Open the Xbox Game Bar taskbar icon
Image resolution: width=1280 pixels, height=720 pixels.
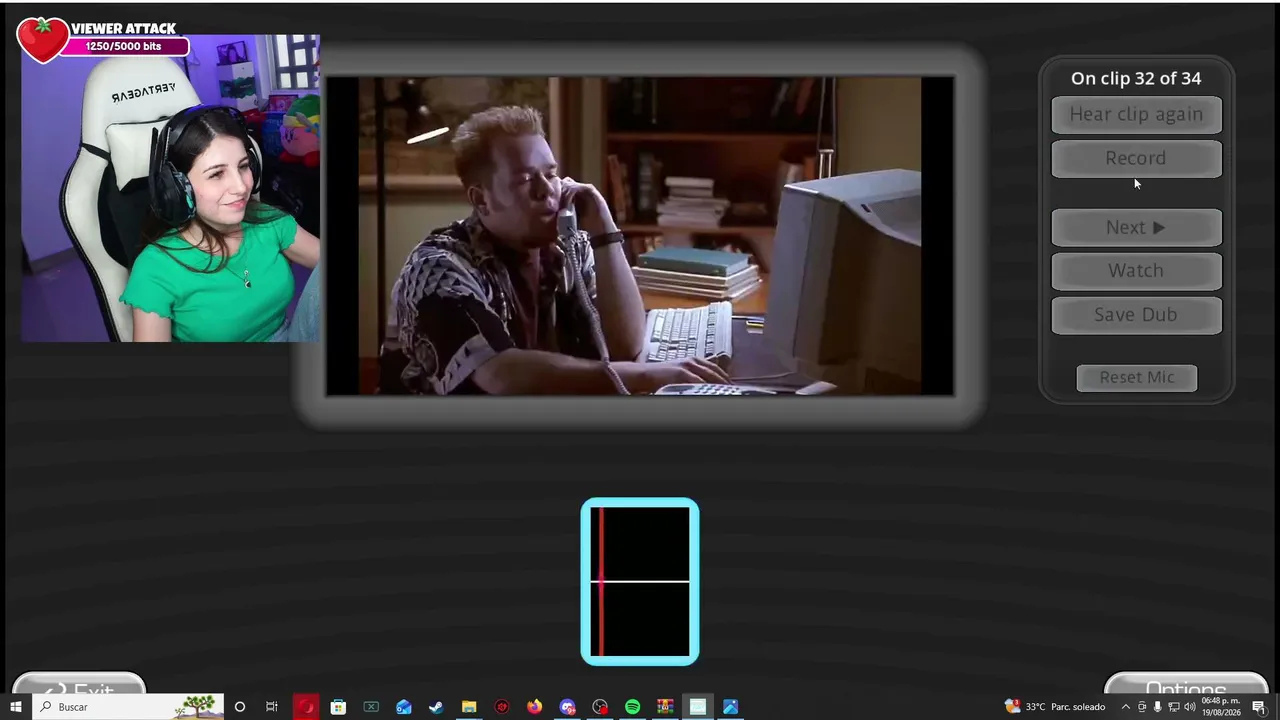click(371, 707)
